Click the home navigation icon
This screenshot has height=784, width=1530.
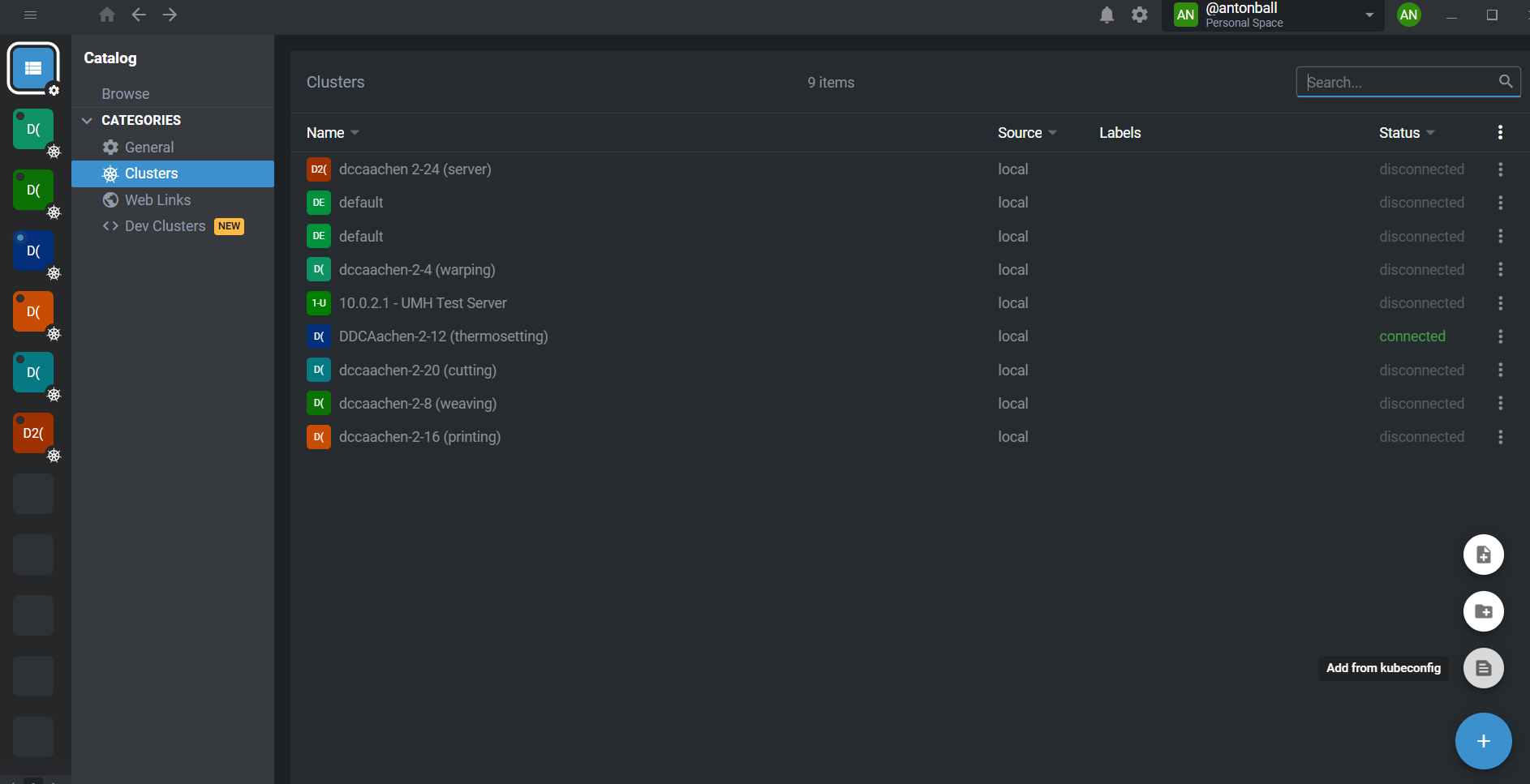click(x=107, y=15)
